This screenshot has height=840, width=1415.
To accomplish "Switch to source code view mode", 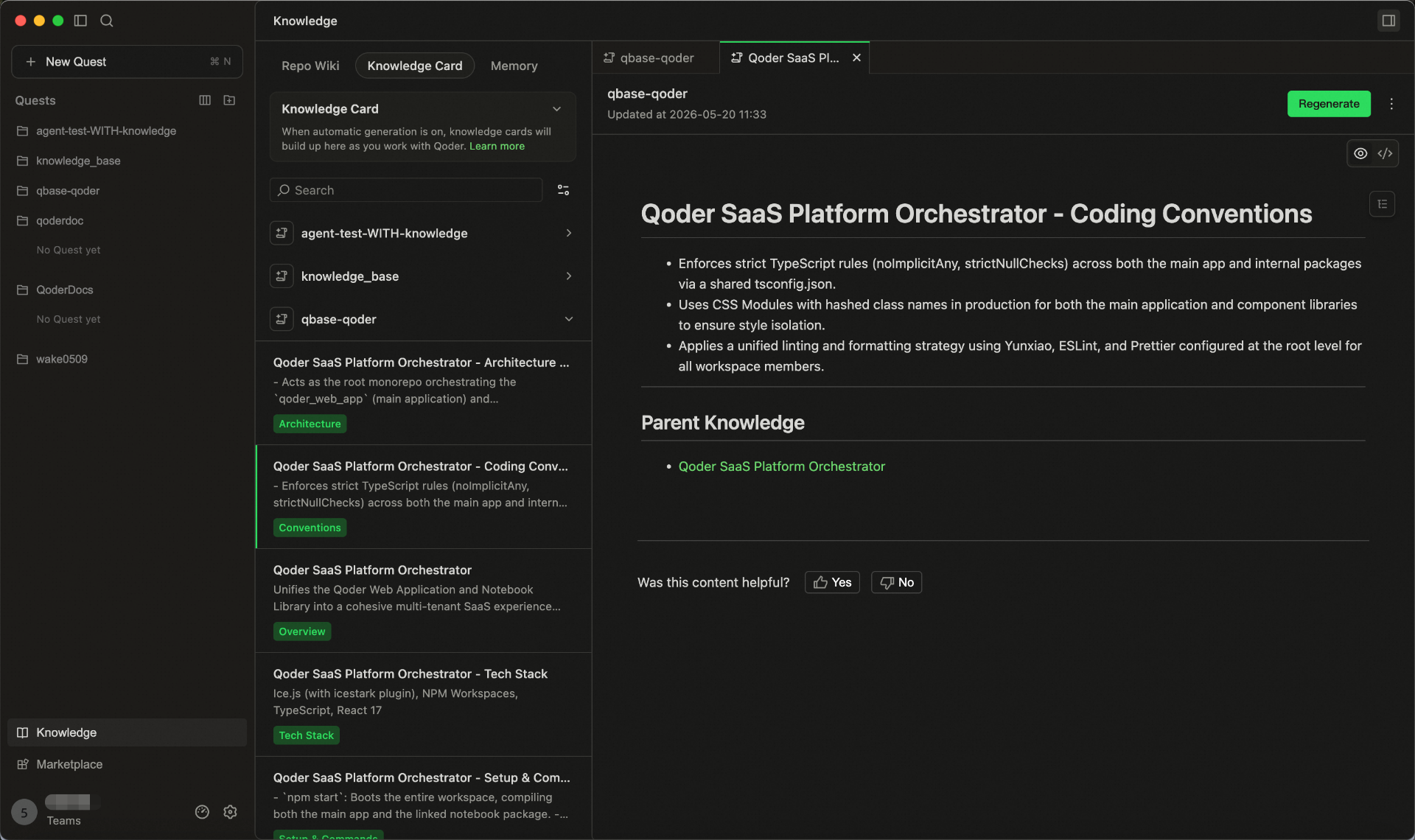I will [1385, 153].
